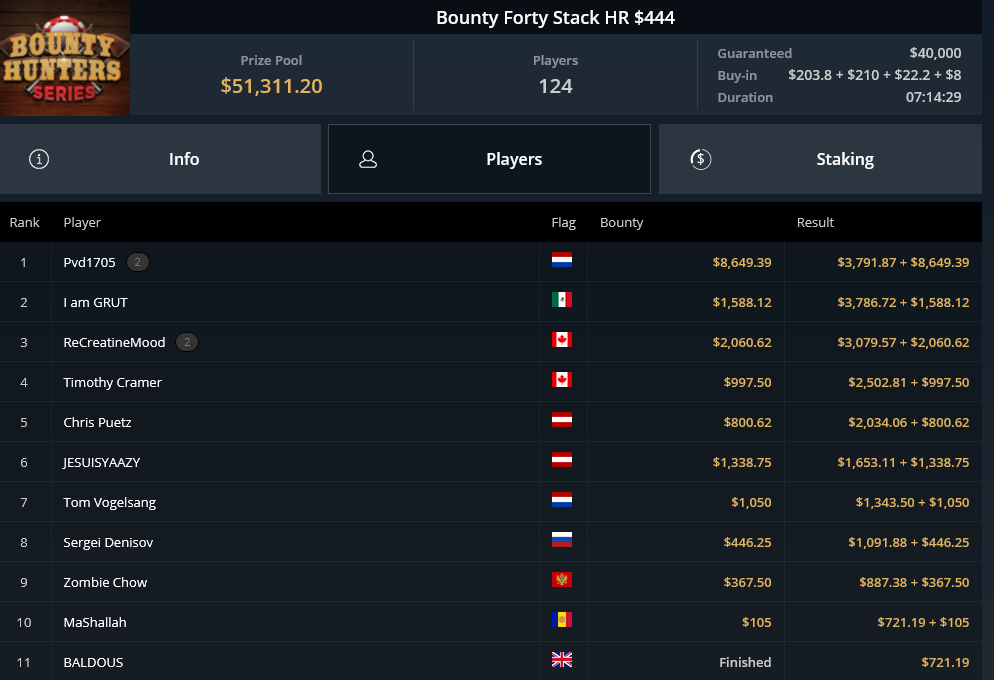
Task: Sort by the Result column header
Action: click(x=815, y=222)
